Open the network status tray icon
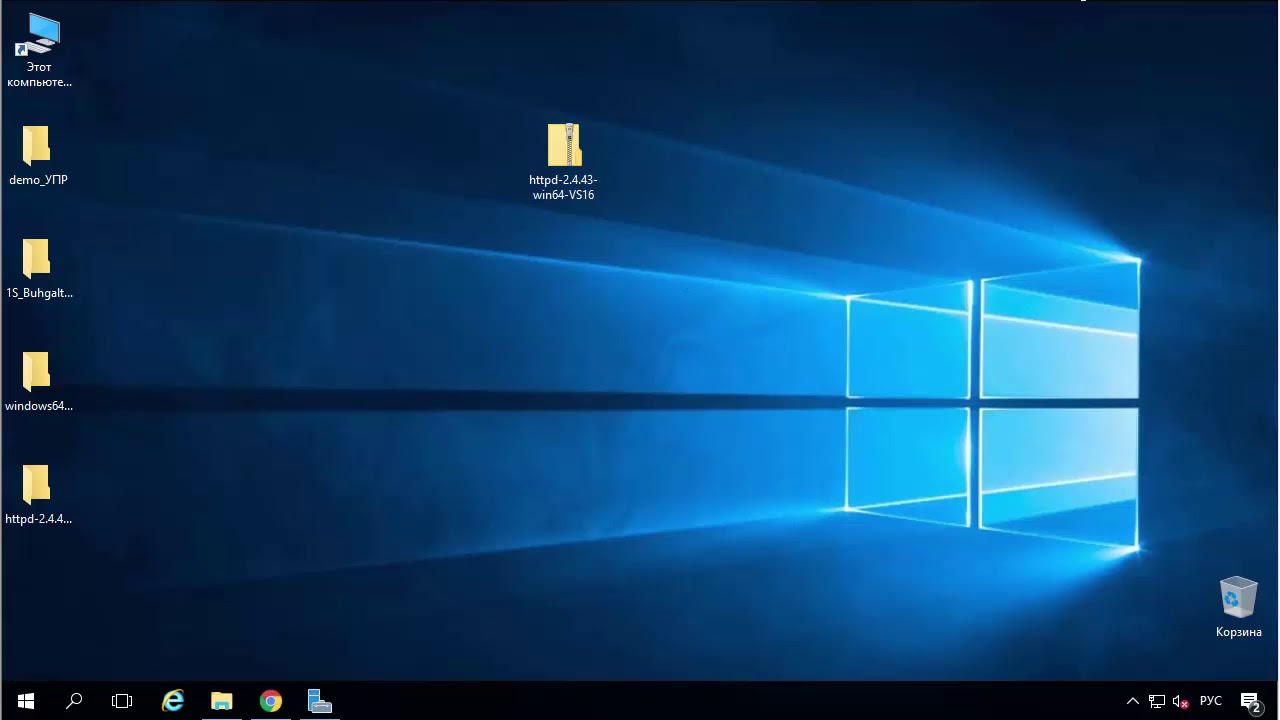Viewport: 1280px width, 720px height. [x=1157, y=701]
